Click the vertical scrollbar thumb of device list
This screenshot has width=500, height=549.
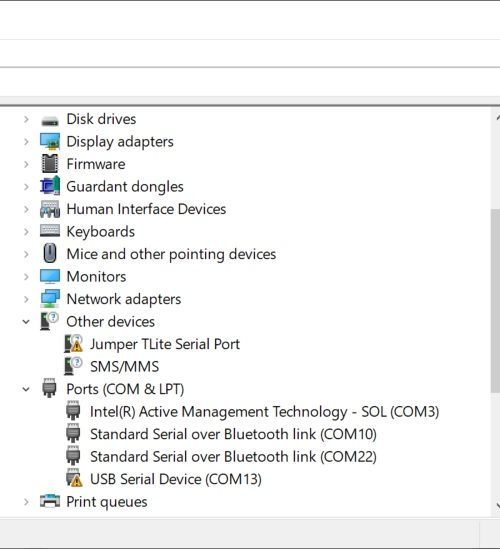click(495, 301)
